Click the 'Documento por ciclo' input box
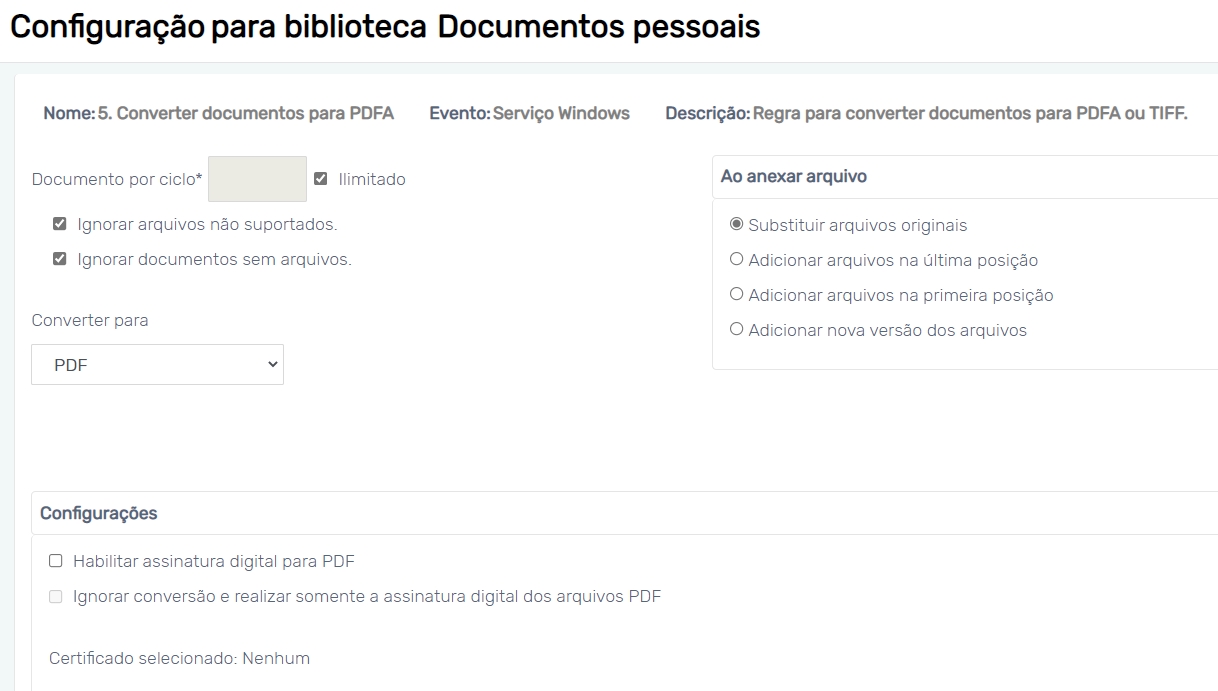Image resolution: width=1218 pixels, height=691 pixels. [x=257, y=179]
